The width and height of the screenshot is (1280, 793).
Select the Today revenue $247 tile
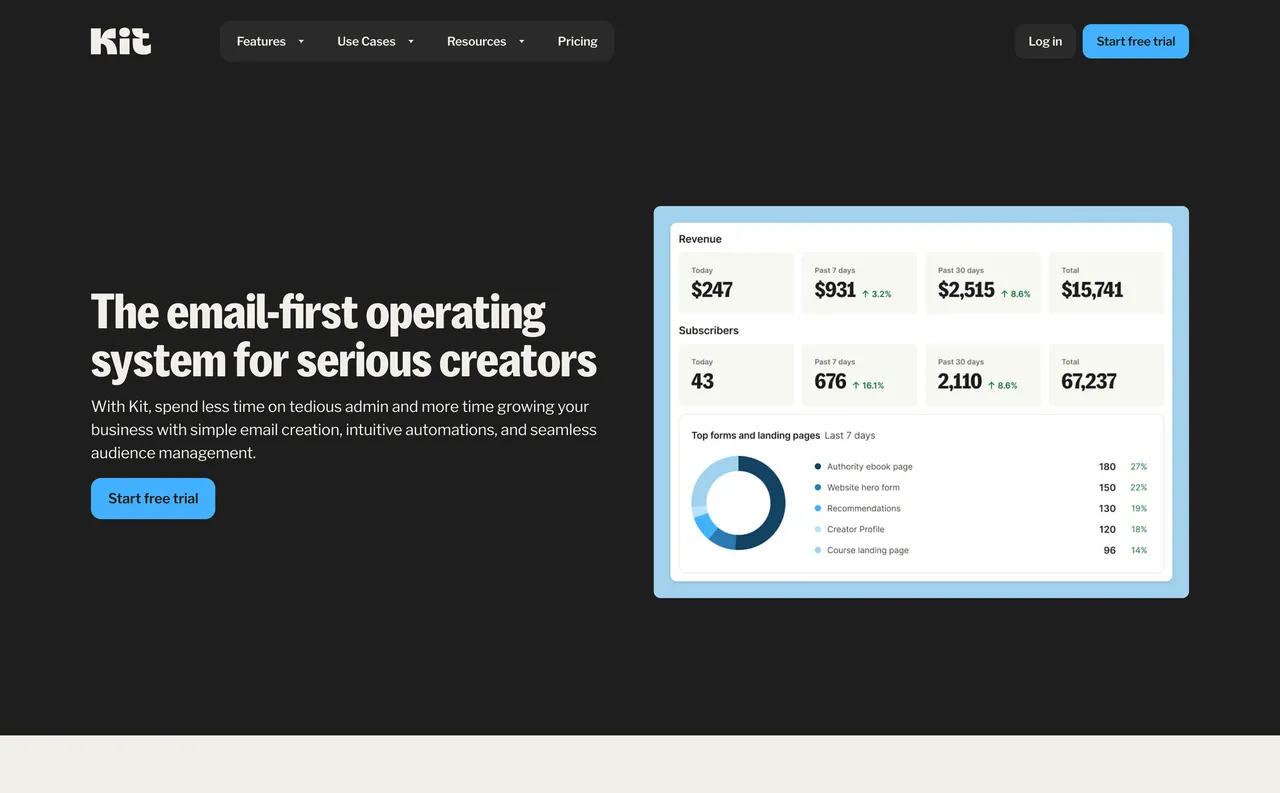pyautogui.click(x=736, y=282)
